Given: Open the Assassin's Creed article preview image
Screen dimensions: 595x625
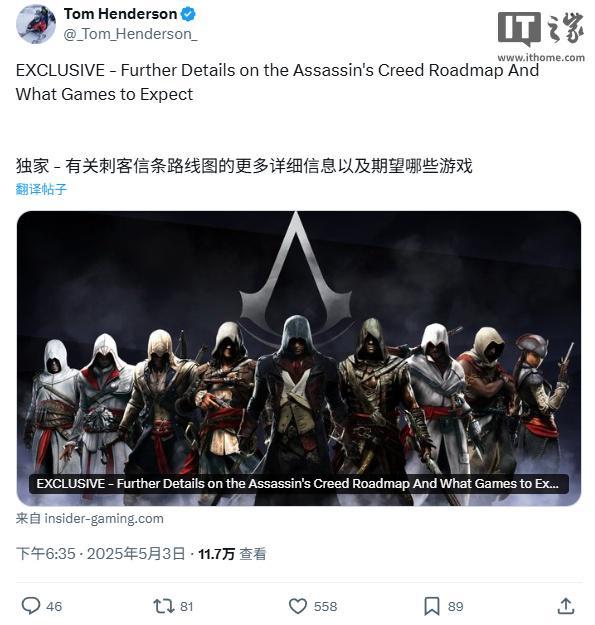Looking at the screenshot, I should [298, 358].
